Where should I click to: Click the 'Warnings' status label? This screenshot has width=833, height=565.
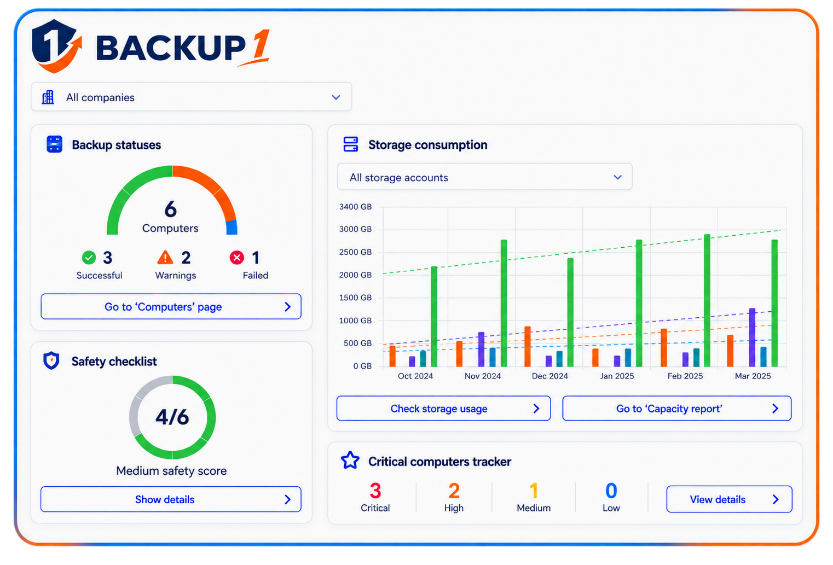(x=176, y=275)
